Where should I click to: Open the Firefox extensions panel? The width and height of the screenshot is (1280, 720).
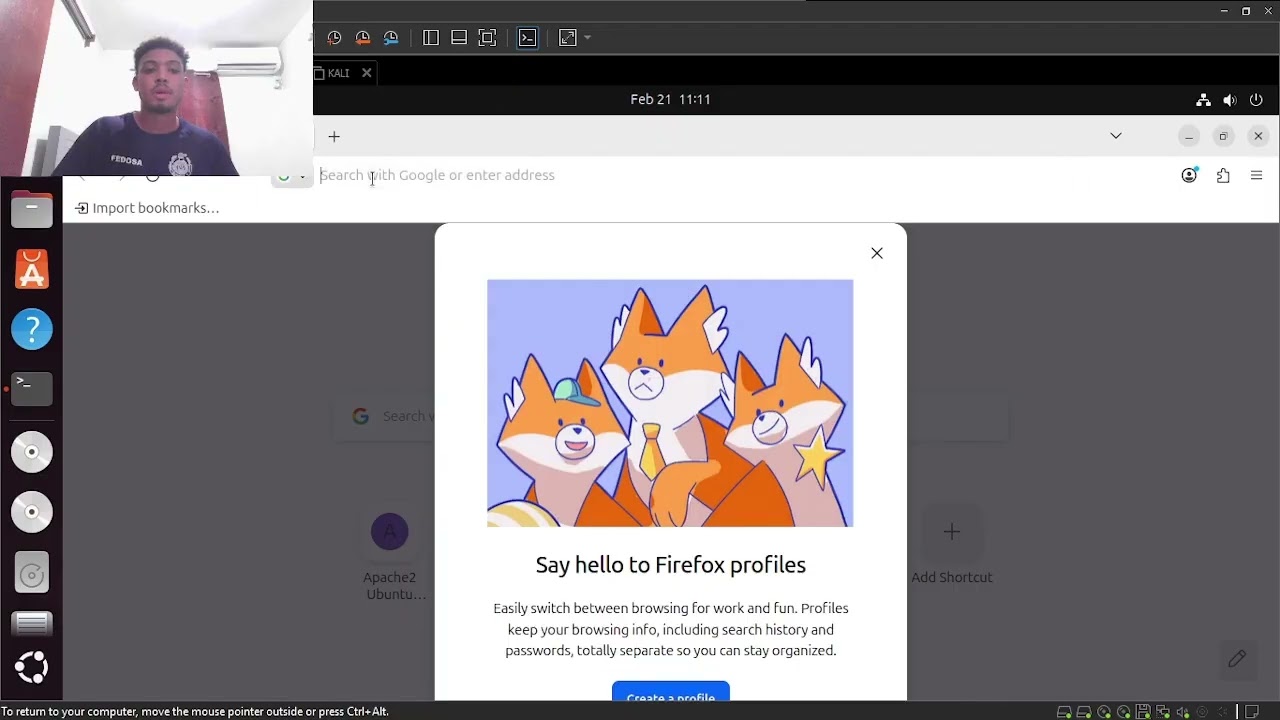(x=1223, y=175)
